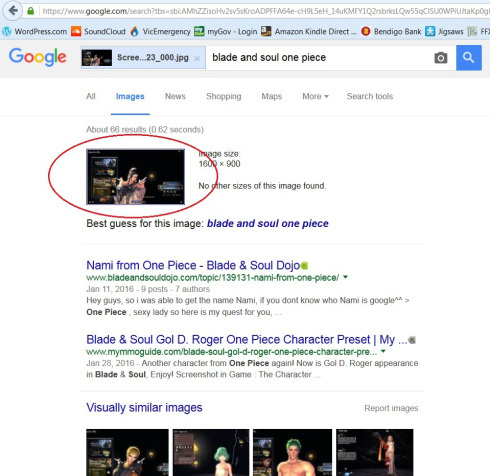Click the blue magnifier search button
This screenshot has height=476, width=490.
(469, 58)
